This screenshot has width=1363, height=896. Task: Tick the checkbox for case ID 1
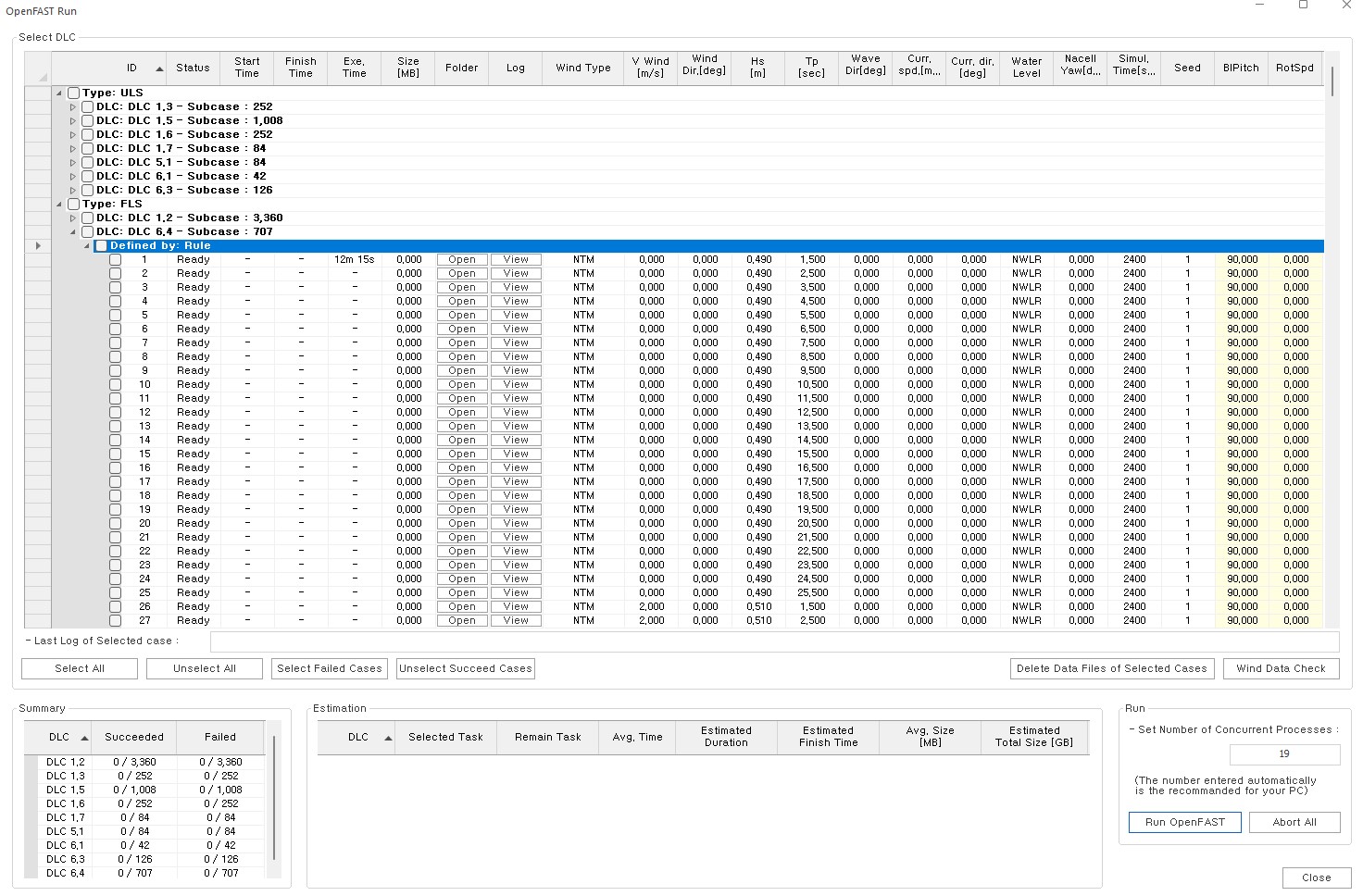116,260
